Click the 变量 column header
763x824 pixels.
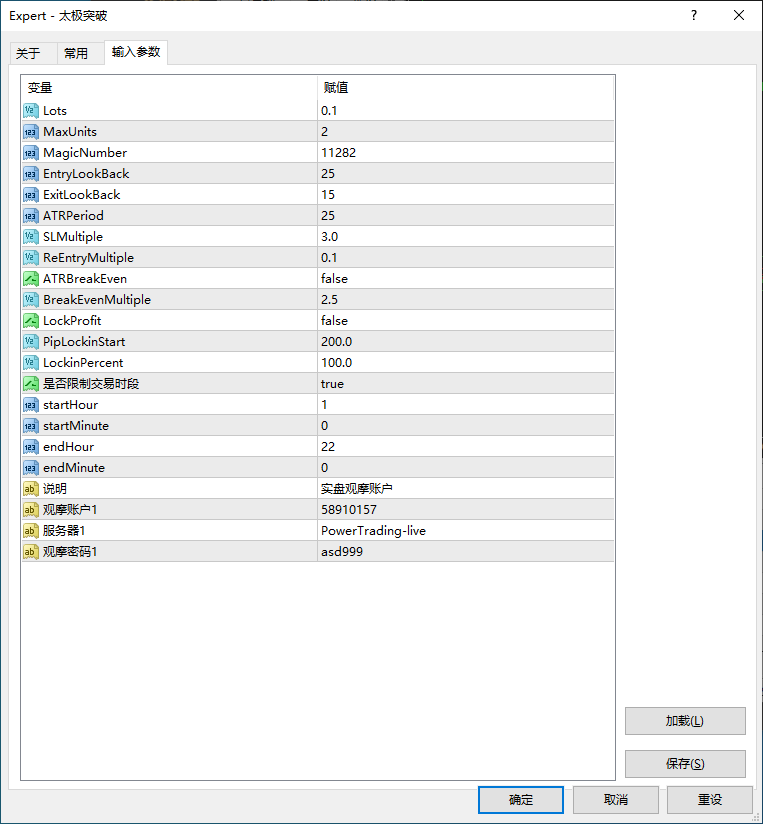(169, 88)
